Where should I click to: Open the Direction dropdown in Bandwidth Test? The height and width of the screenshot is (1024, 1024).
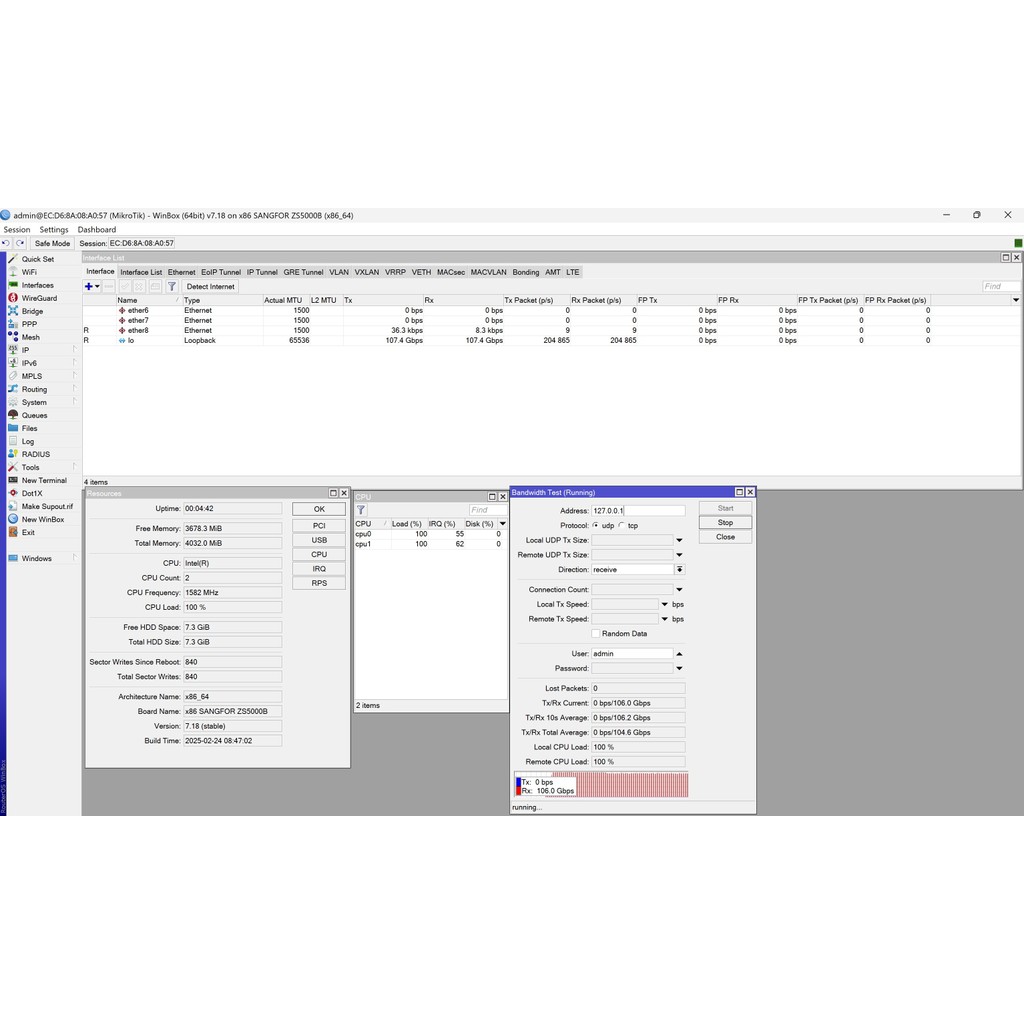coord(679,569)
